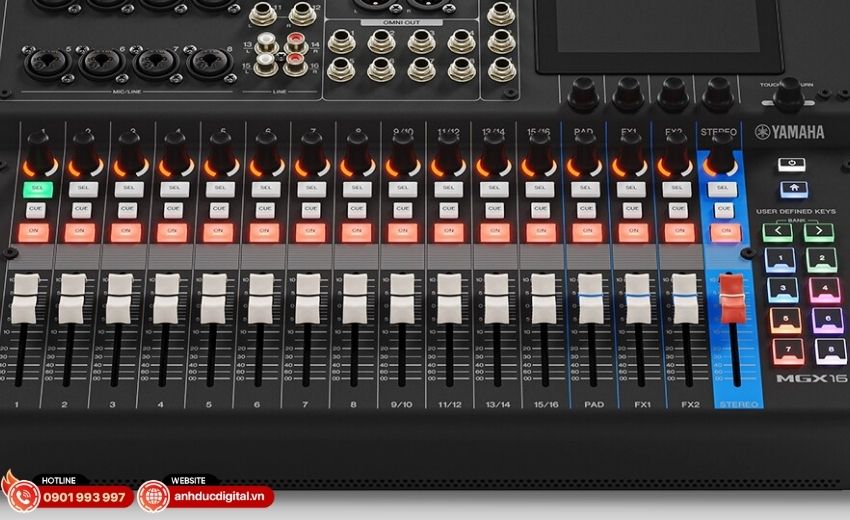Click the channel 11/12 fader cap
This screenshot has width=850, height=520.
coord(449,299)
